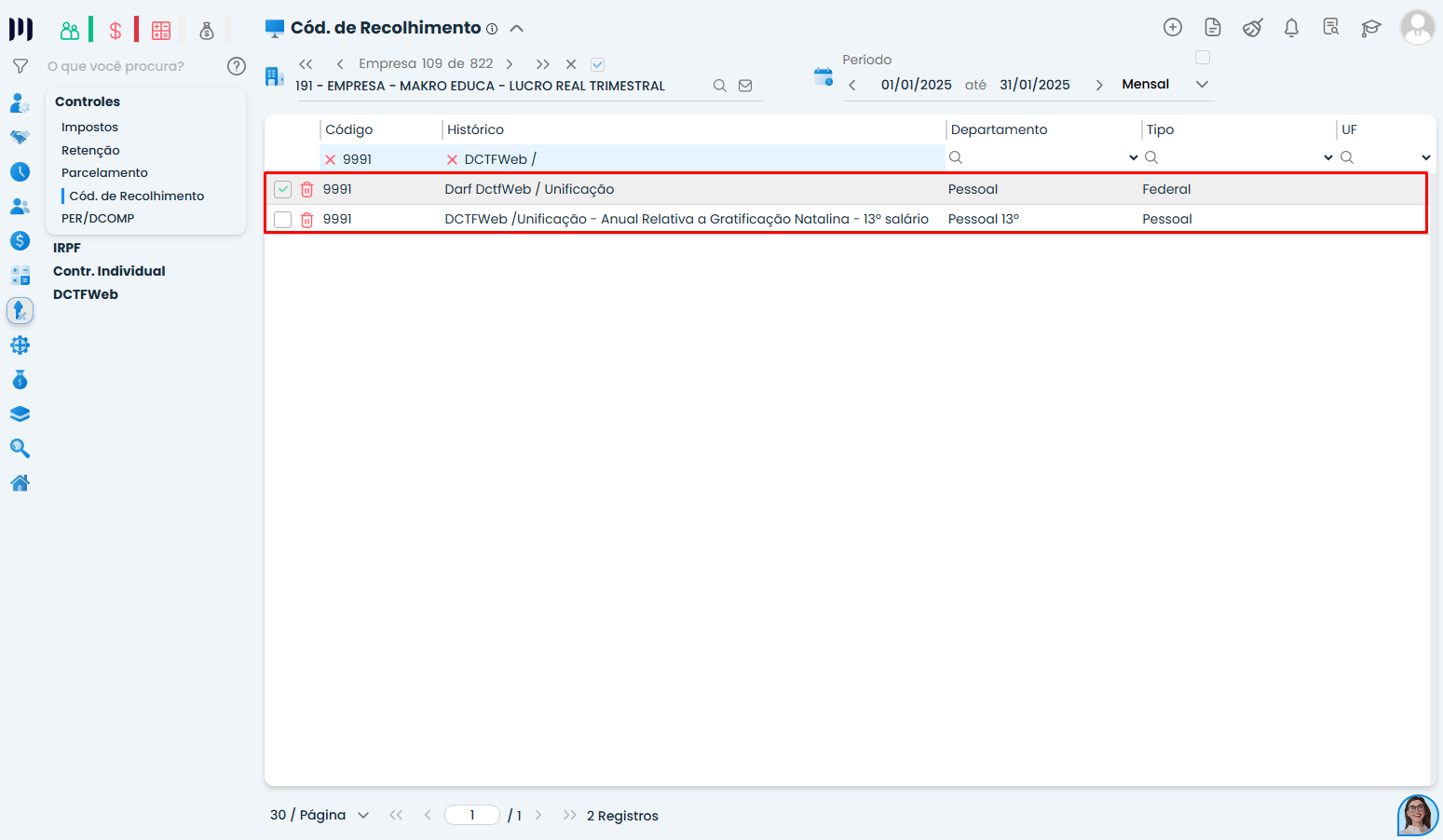This screenshot has height=840, width=1443.
Task: Click the page number input field
Action: (x=472, y=816)
